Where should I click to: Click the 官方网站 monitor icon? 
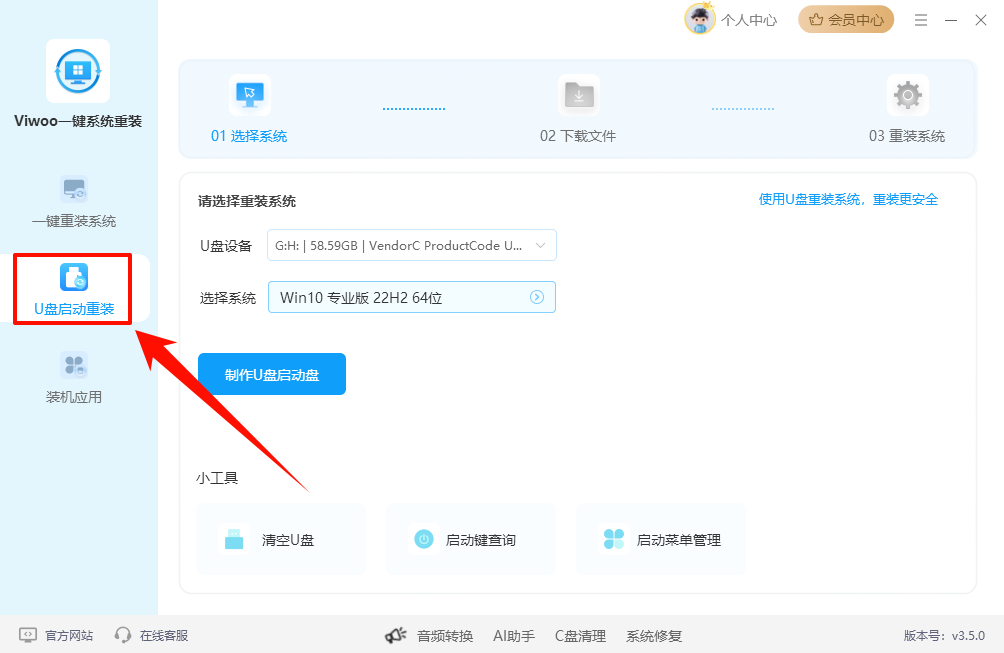(x=28, y=635)
